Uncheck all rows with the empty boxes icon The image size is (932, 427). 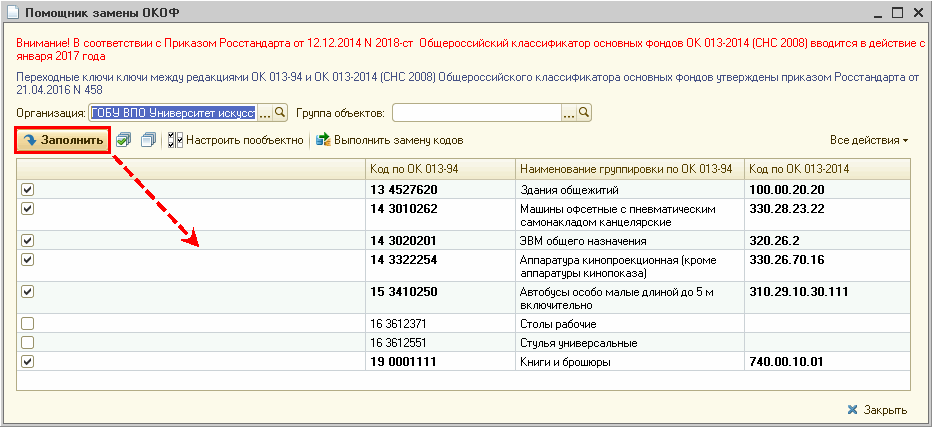tap(149, 140)
